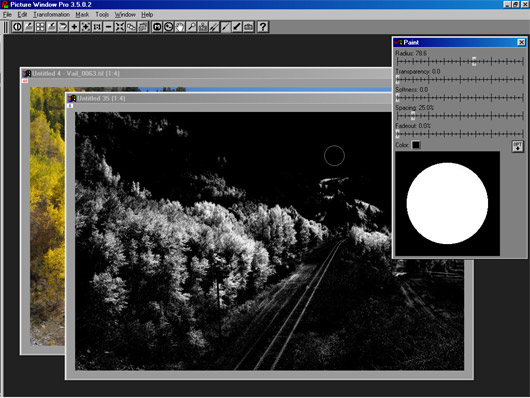This screenshot has height=398, width=530.
Task: Open the Edit menu
Action: [22, 15]
